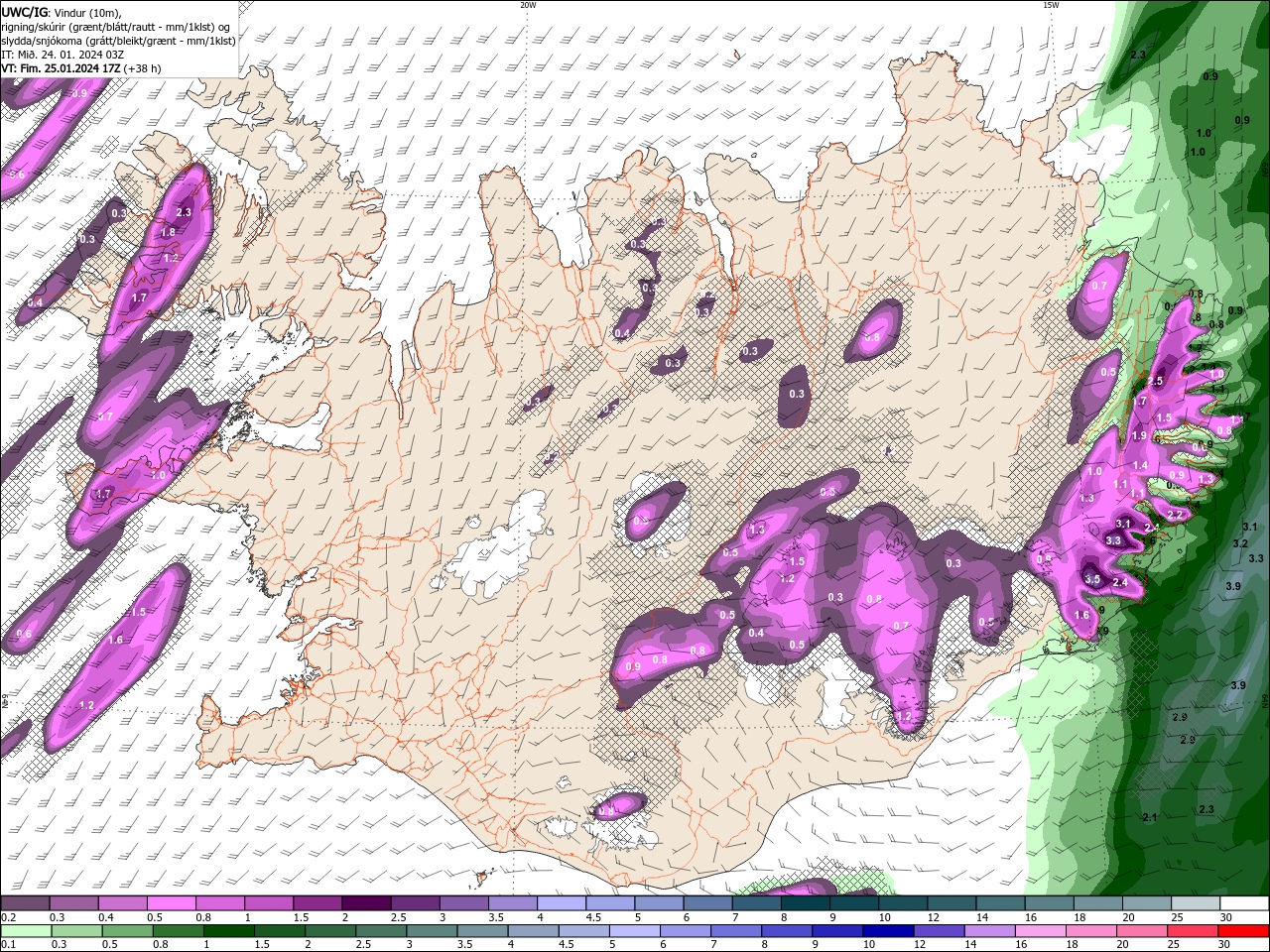Click the '2.2' snowfall value on the map

(x=1175, y=516)
